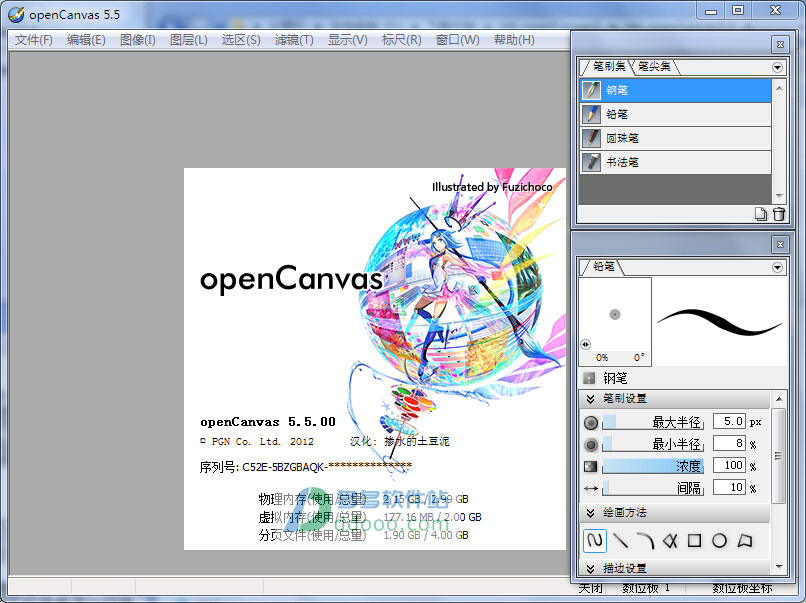This screenshot has width=806, height=603.
Task: Click the 浓度 value field 100
Action: 729,465
